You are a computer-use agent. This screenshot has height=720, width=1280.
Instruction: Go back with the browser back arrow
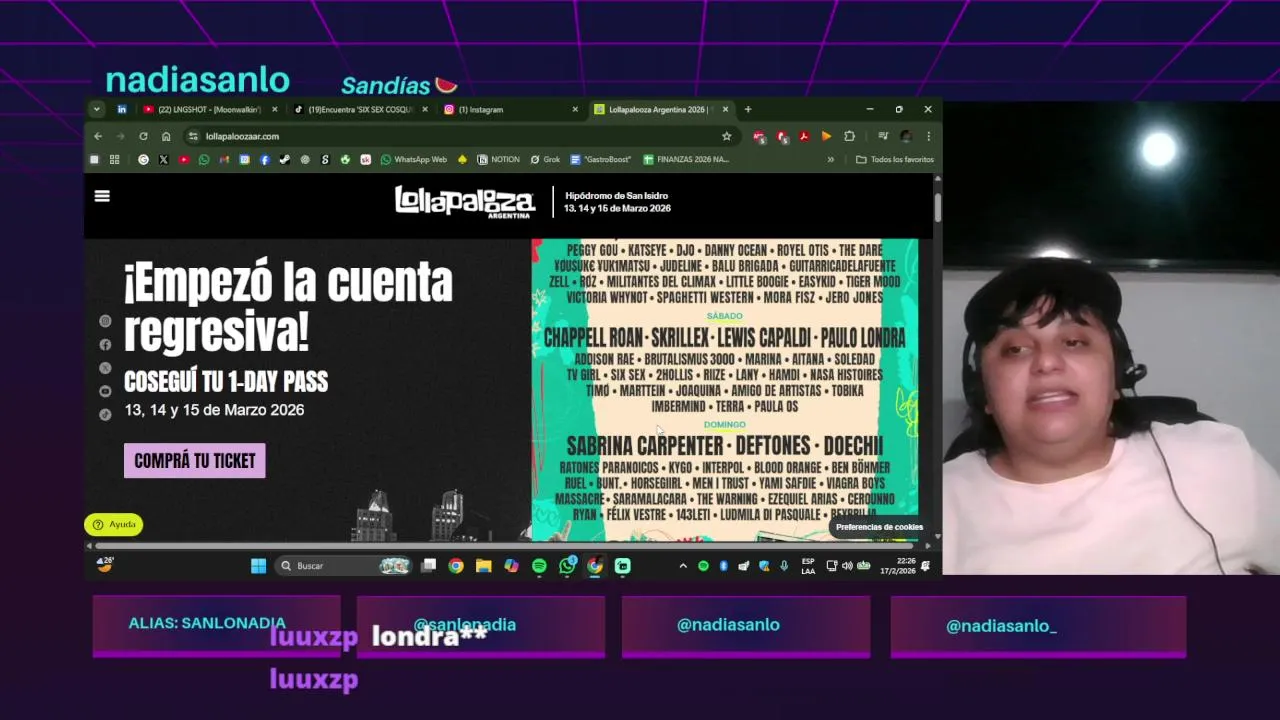[98, 136]
